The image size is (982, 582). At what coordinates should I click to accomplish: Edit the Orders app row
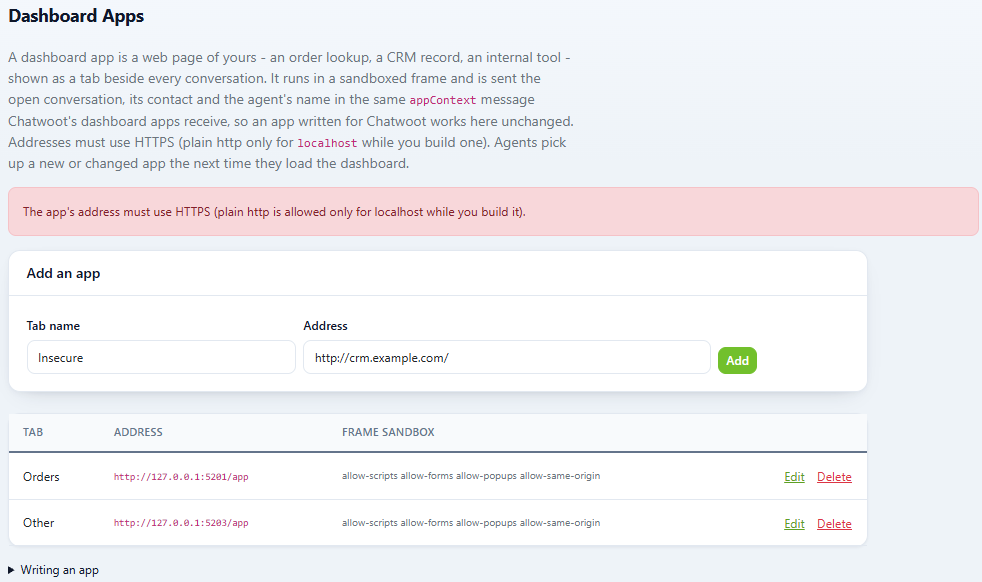coord(794,477)
